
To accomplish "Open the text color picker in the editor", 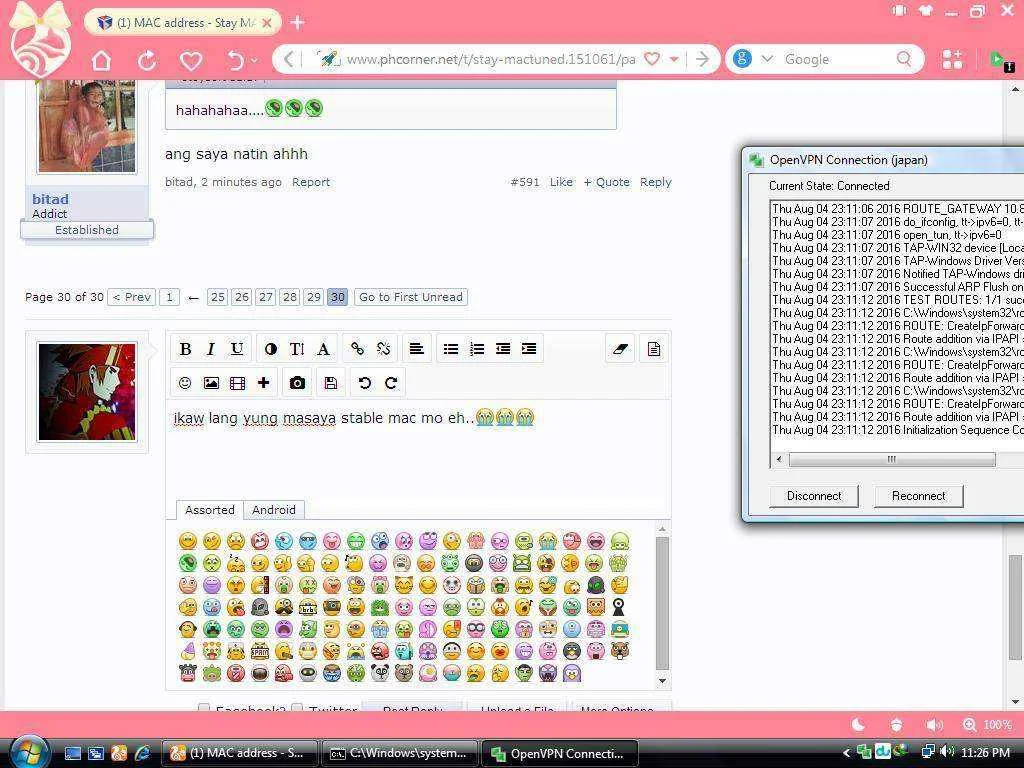I will (270, 349).
